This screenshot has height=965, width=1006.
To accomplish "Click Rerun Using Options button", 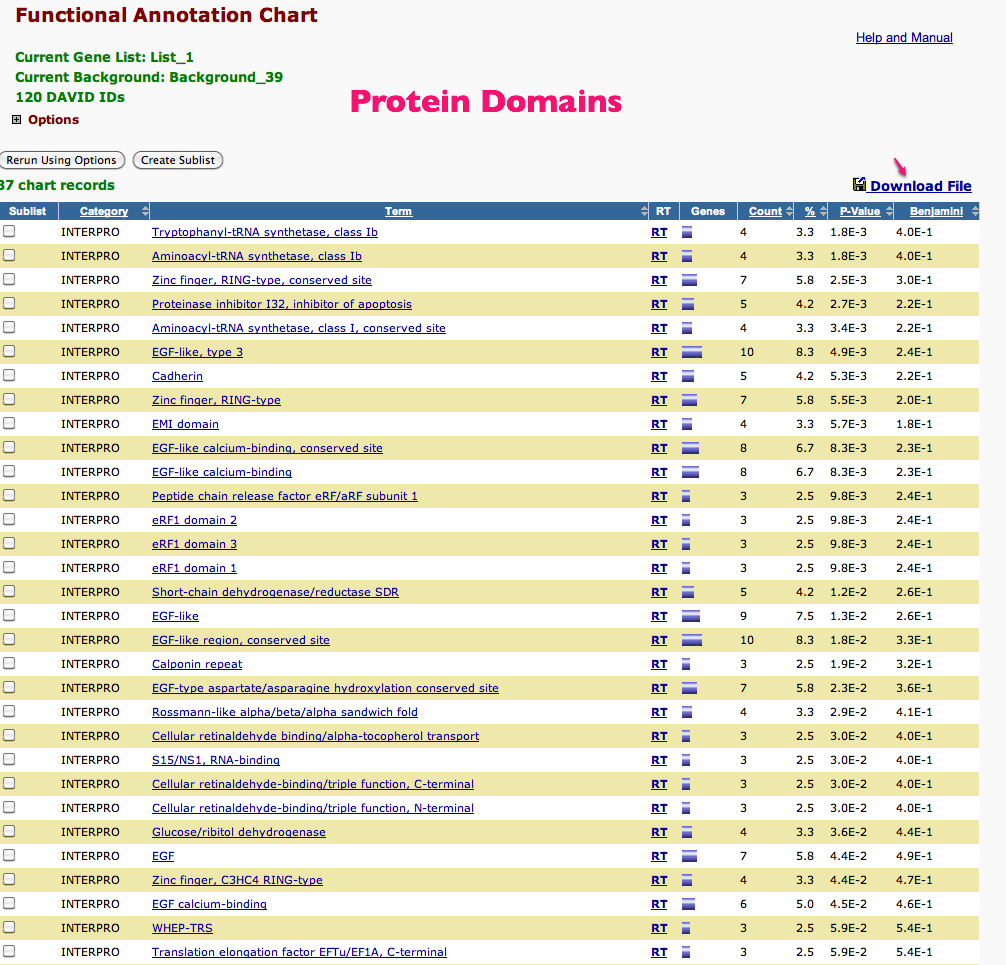I will [62, 160].
